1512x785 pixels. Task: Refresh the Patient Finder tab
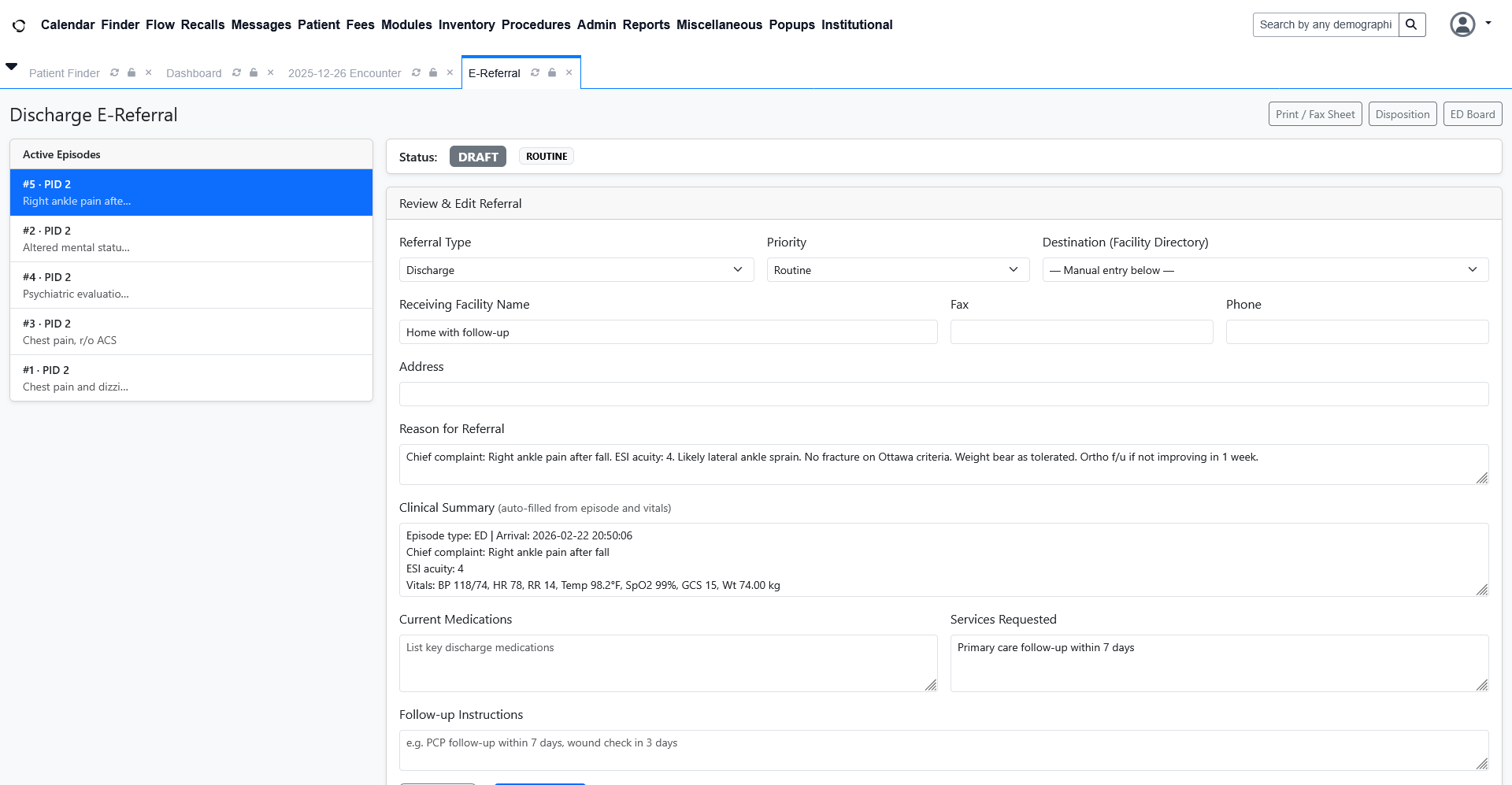[x=114, y=72]
